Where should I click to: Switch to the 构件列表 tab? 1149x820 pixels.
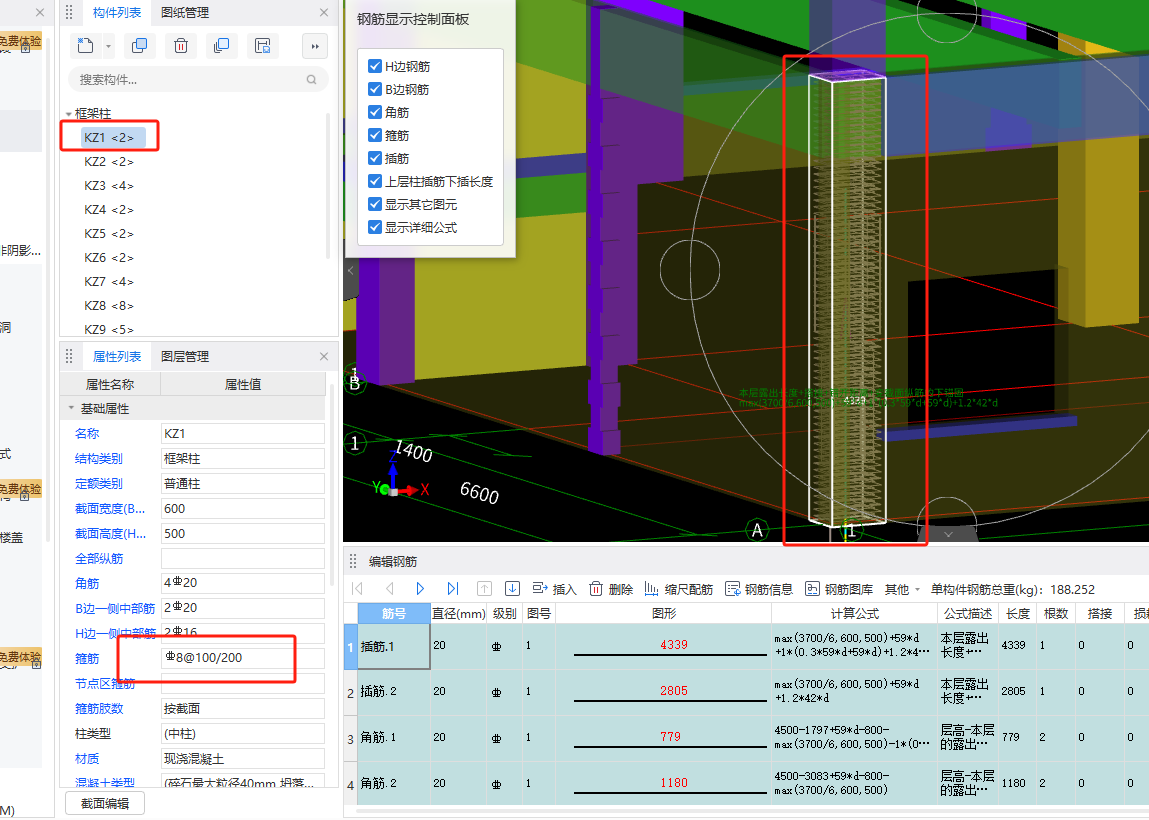pos(117,12)
